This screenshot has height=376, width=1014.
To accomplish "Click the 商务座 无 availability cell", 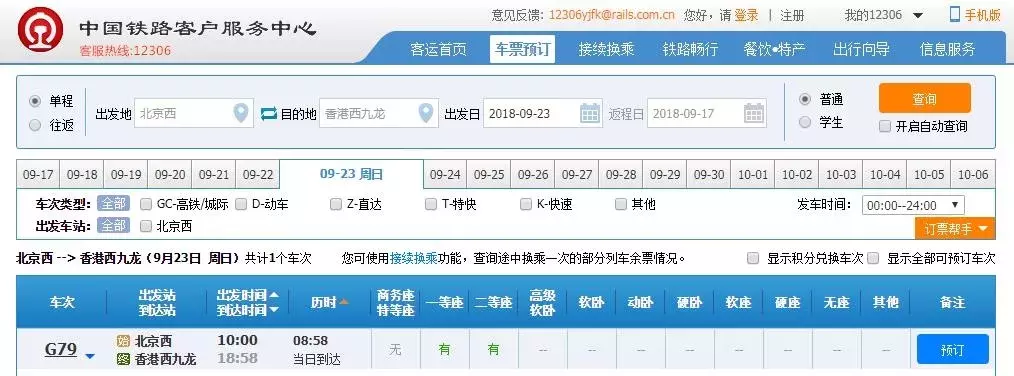I will coord(395,349).
